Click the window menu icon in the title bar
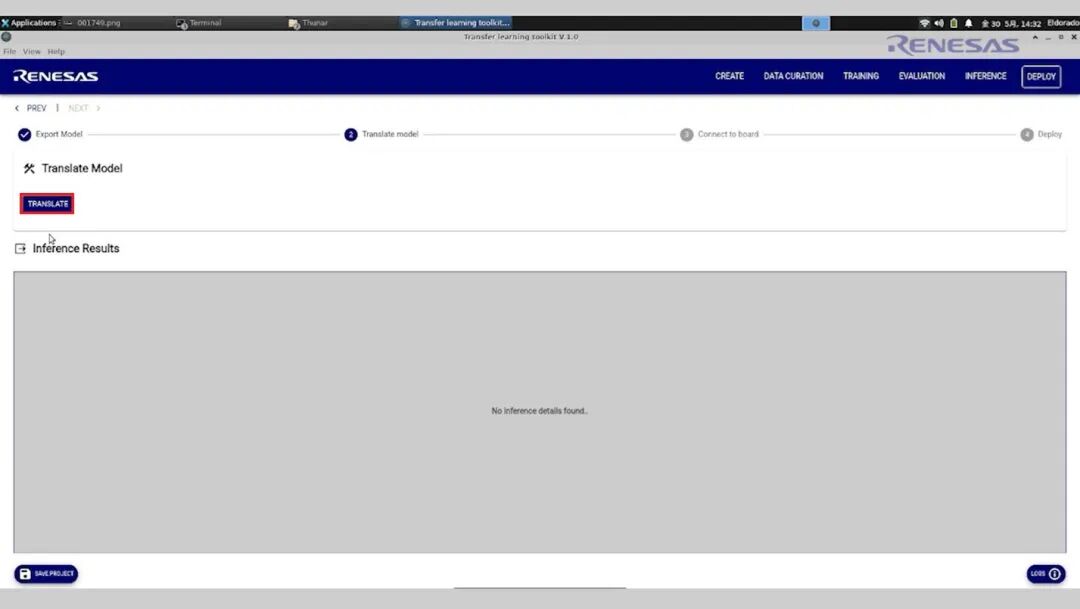 [x=6, y=37]
